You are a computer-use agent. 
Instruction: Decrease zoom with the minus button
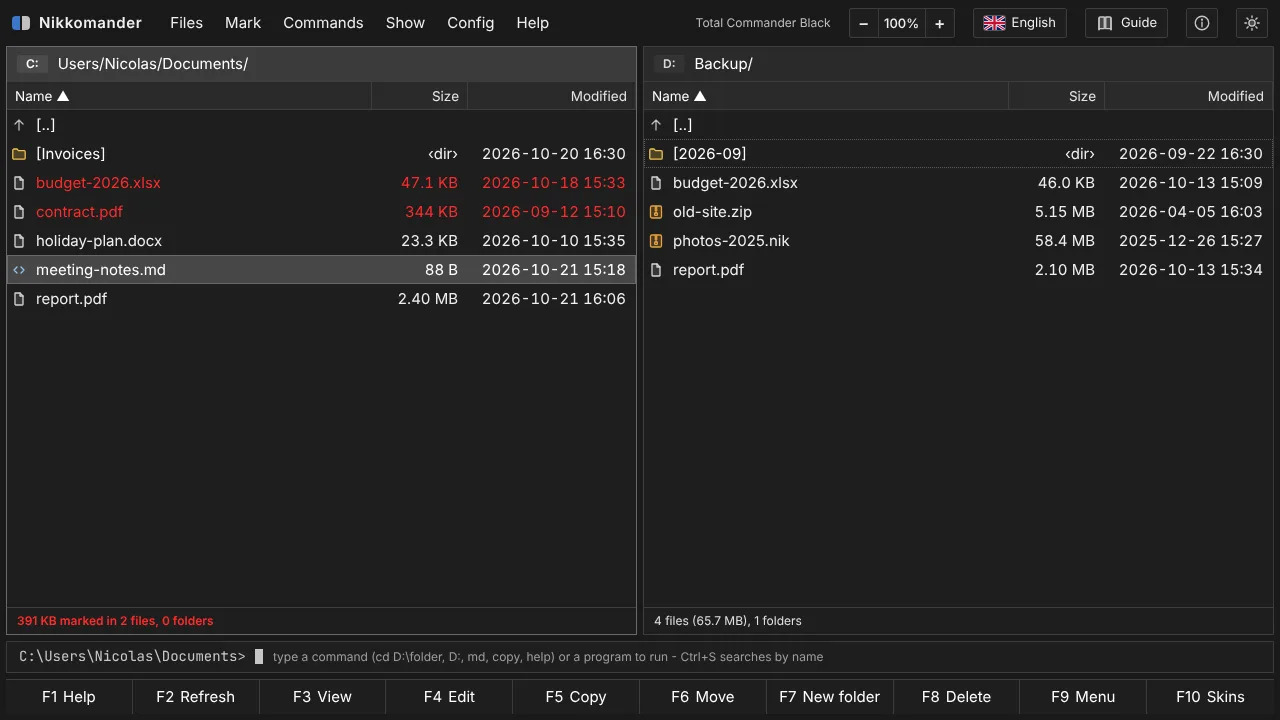[x=864, y=23]
